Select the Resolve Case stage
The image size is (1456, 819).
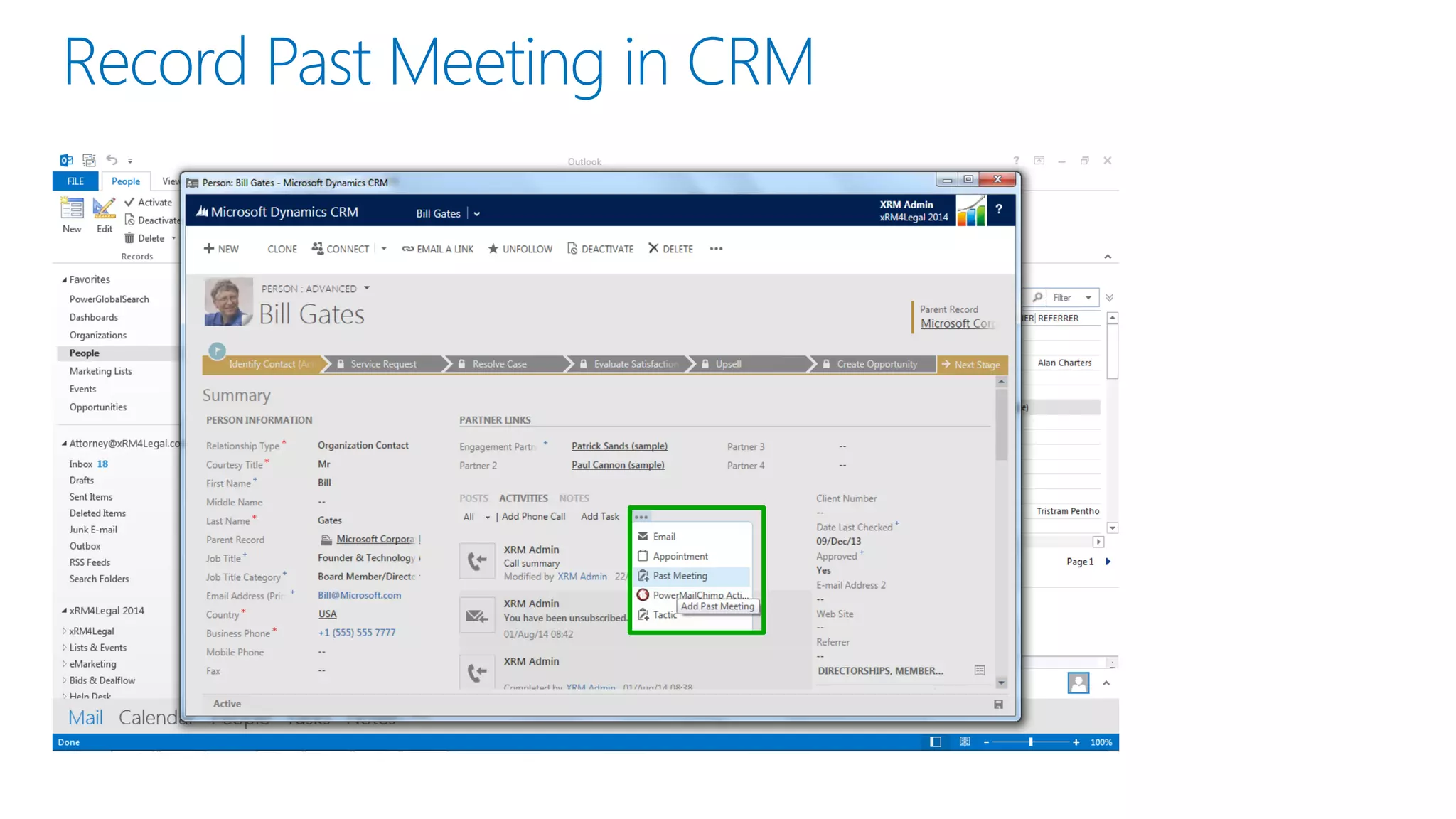click(x=499, y=364)
